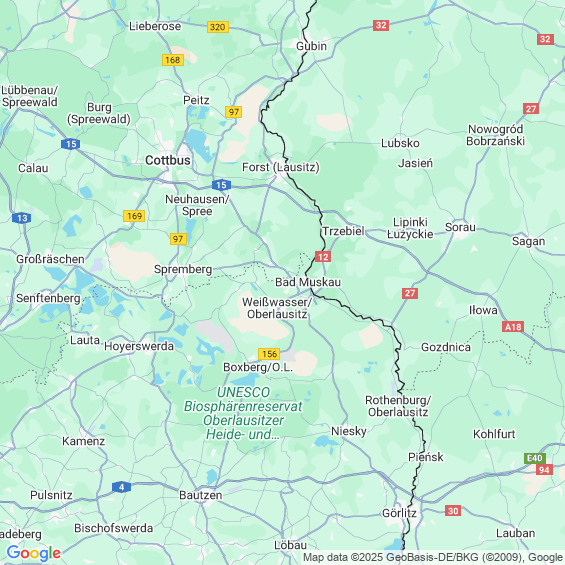Click the Google logo
Viewport: 565px width, 565px height.
click(x=34, y=553)
